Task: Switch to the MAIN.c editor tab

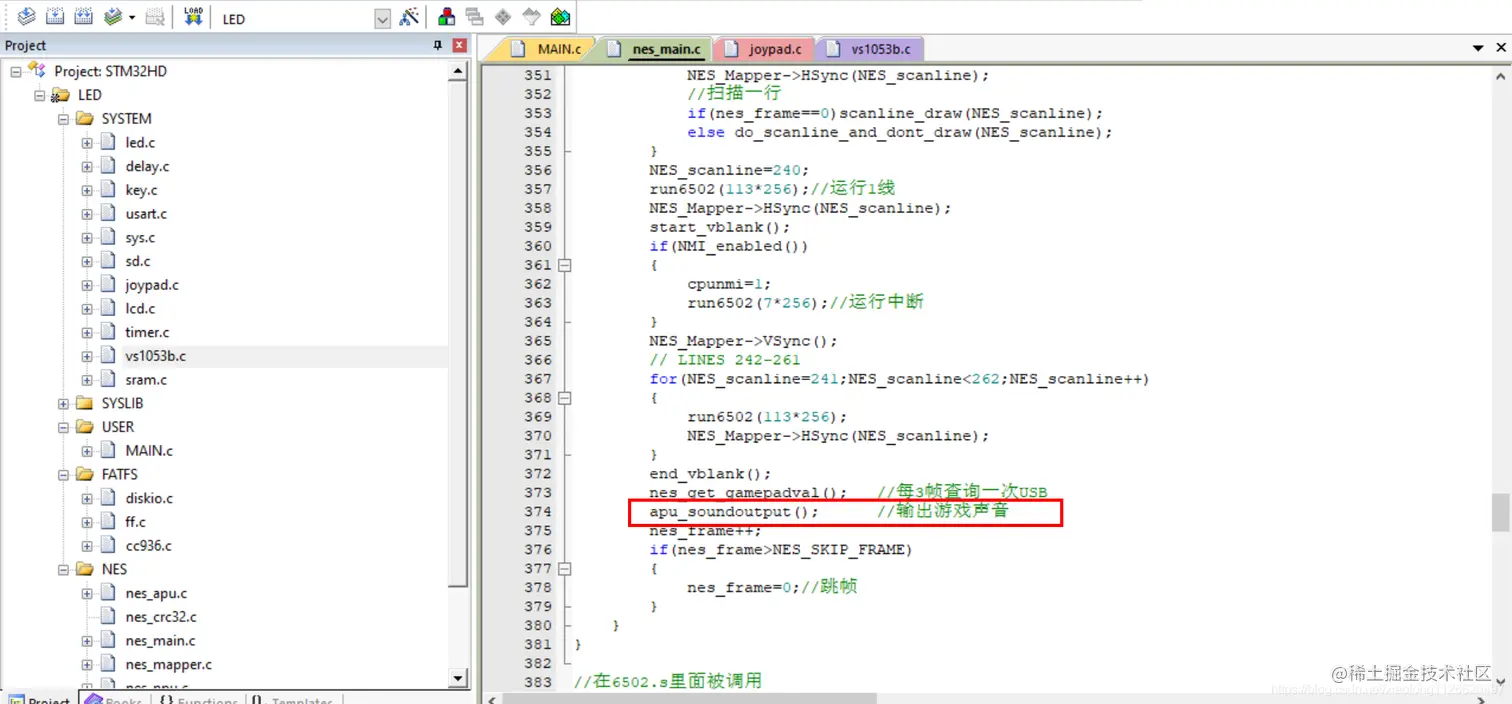Action: click(548, 49)
